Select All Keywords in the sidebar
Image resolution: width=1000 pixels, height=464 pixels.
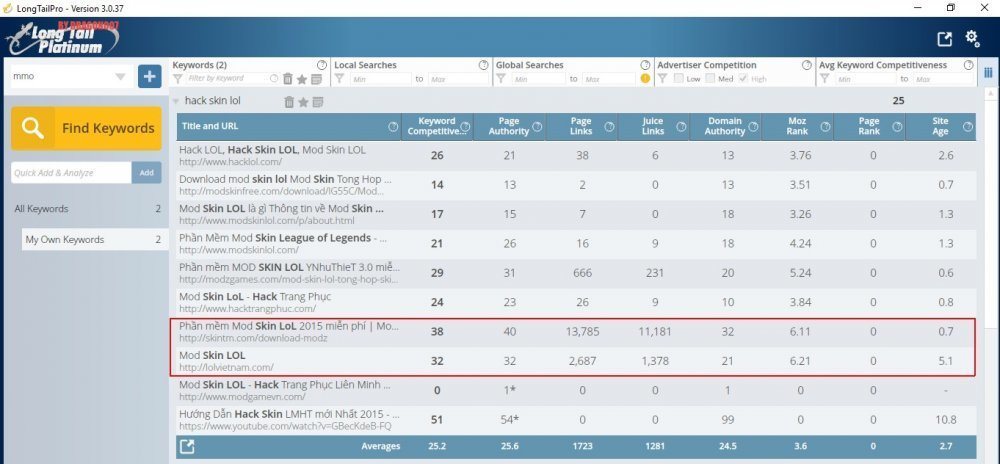point(86,209)
